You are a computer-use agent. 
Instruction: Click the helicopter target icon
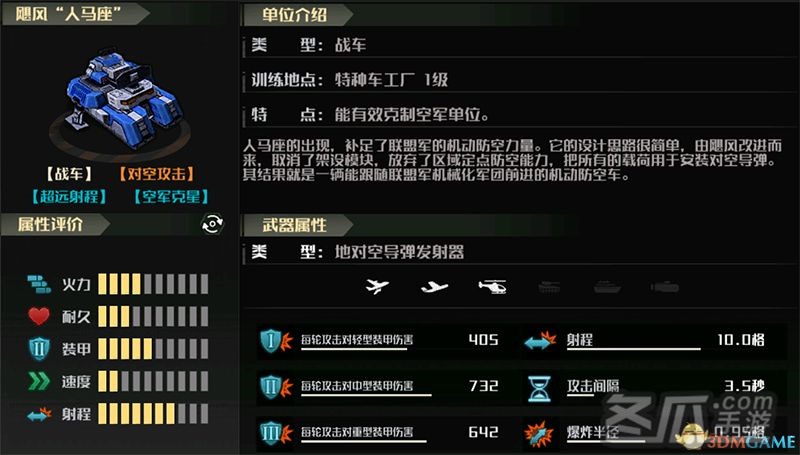[492, 287]
